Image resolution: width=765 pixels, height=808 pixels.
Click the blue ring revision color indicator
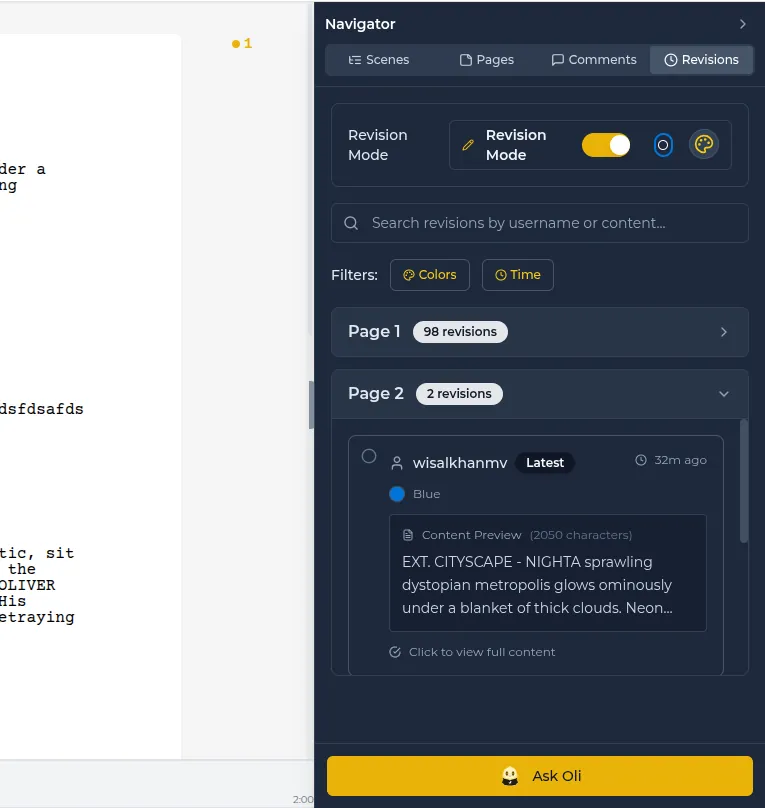[x=663, y=145]
